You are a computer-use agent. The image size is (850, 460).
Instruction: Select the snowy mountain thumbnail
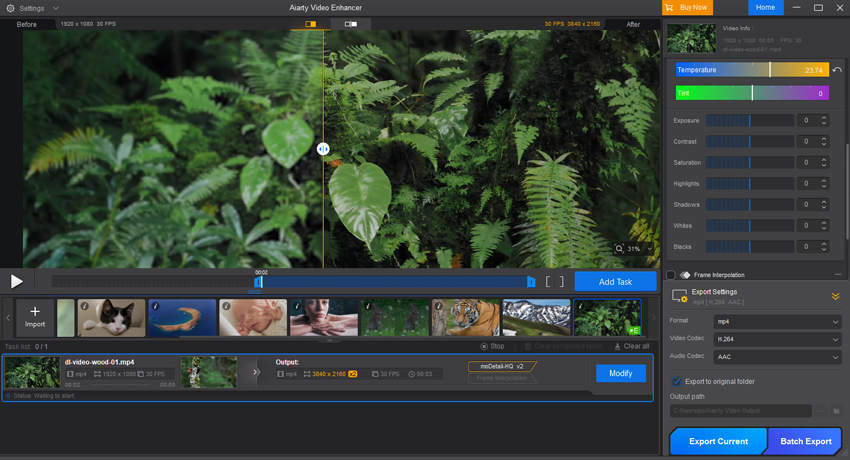[537, 318]
